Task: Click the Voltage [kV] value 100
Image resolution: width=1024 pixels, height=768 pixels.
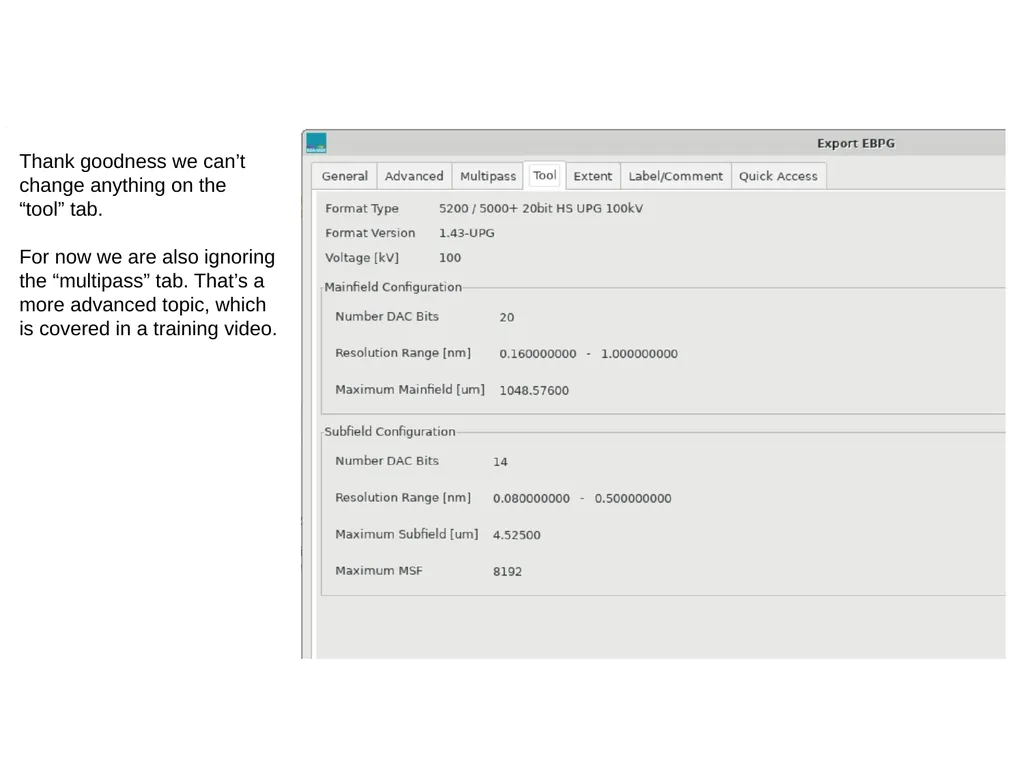Action: tap(450, 258)
